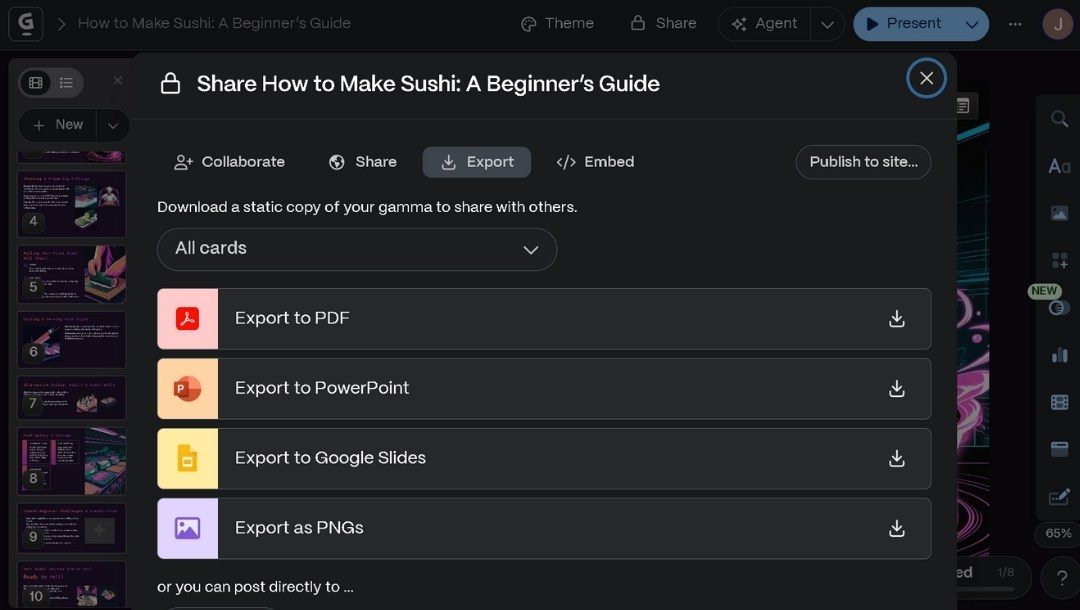Click the analytics chart icon in the sidebar
Image resolution: width=1080 pixels, height=610 pixels.
click(x=1059, y=355)
